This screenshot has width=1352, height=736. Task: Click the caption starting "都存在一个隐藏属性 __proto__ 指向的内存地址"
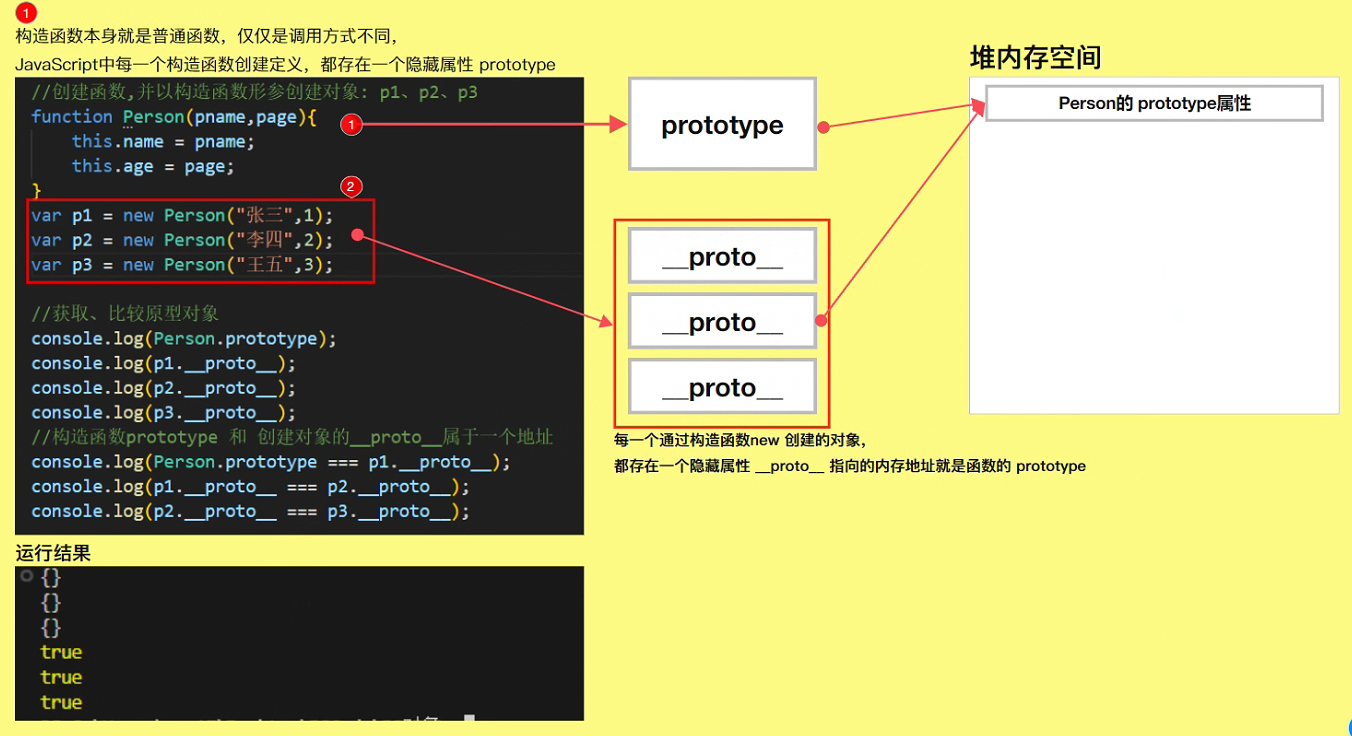850,465
